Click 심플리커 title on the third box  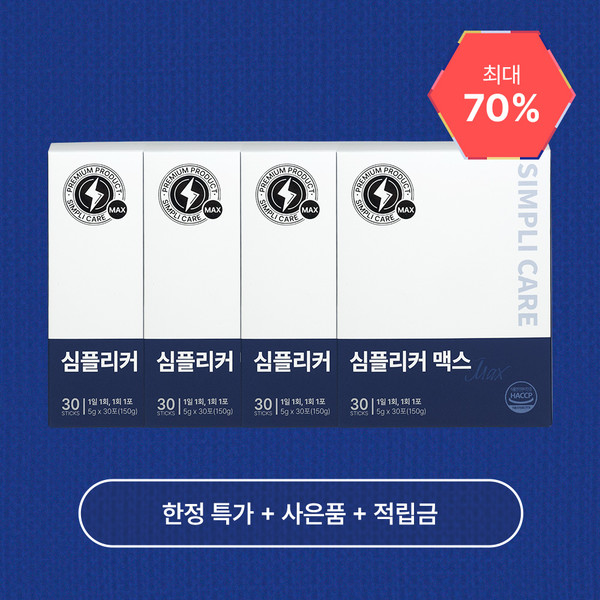pos(292,362)
